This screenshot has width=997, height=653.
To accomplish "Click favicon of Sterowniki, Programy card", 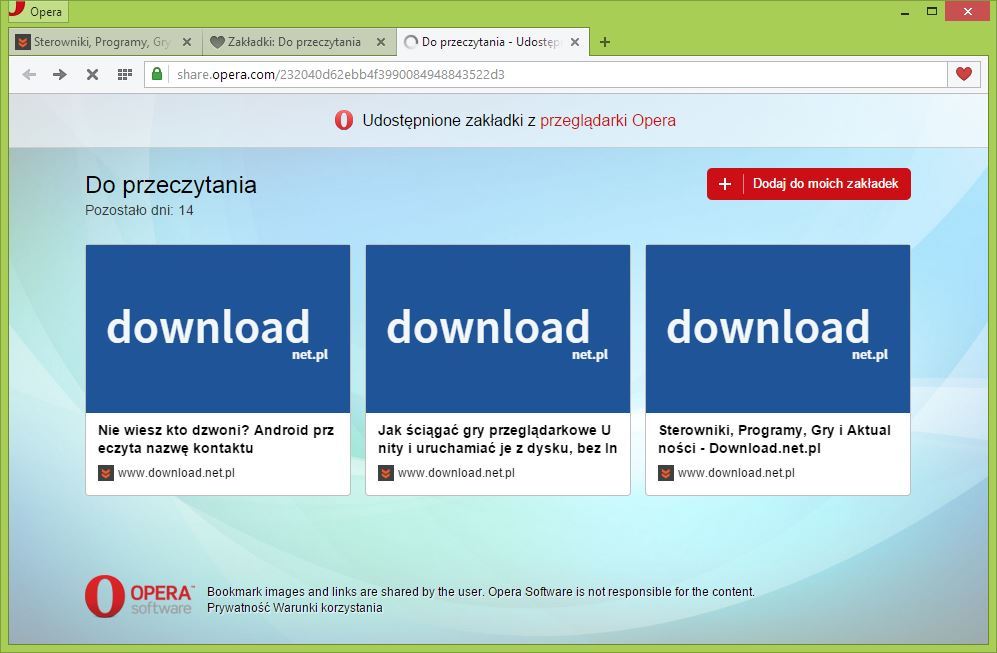I will [666, 473].
